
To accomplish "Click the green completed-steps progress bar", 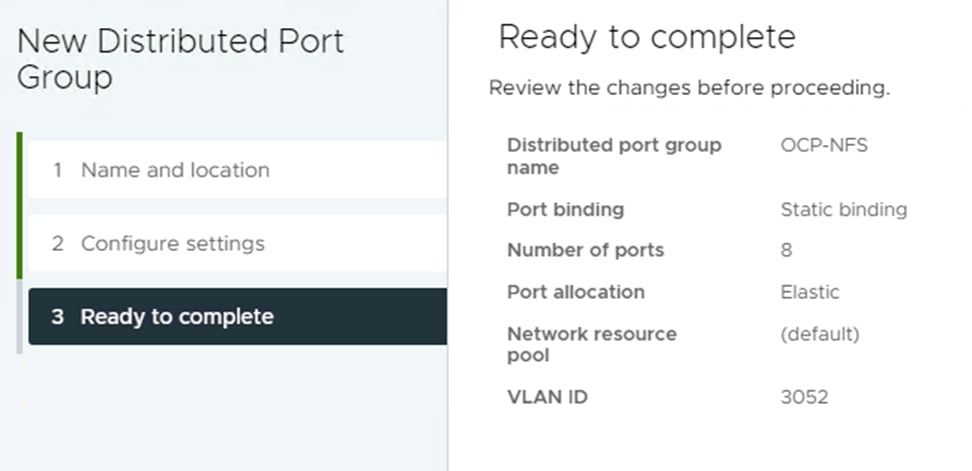I will coord(19,206).
